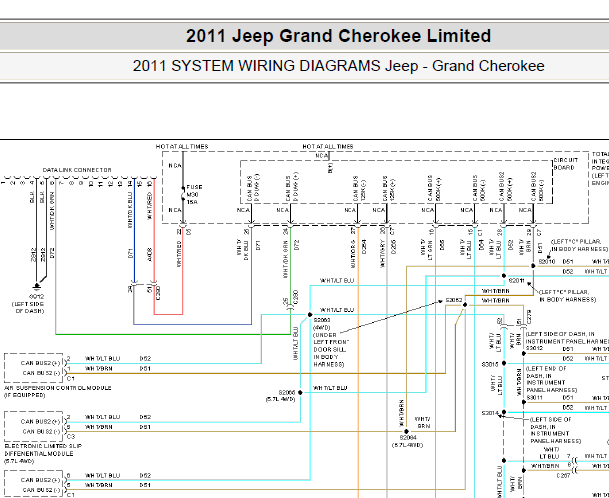
Task: Click the "CAN BUS 125K(-)" pin label
Action: tap(359, 189)
